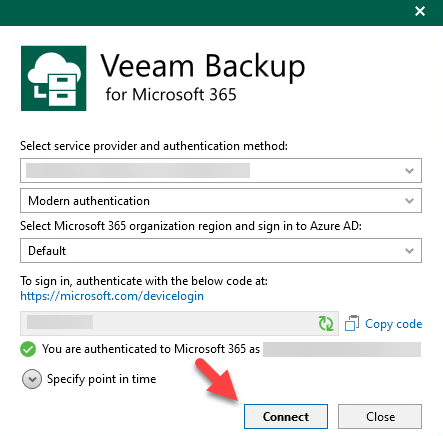The width and height of the screenshot is (443, 436).
Task: Click the Close button beside Connect
Action: click(380, 417)
